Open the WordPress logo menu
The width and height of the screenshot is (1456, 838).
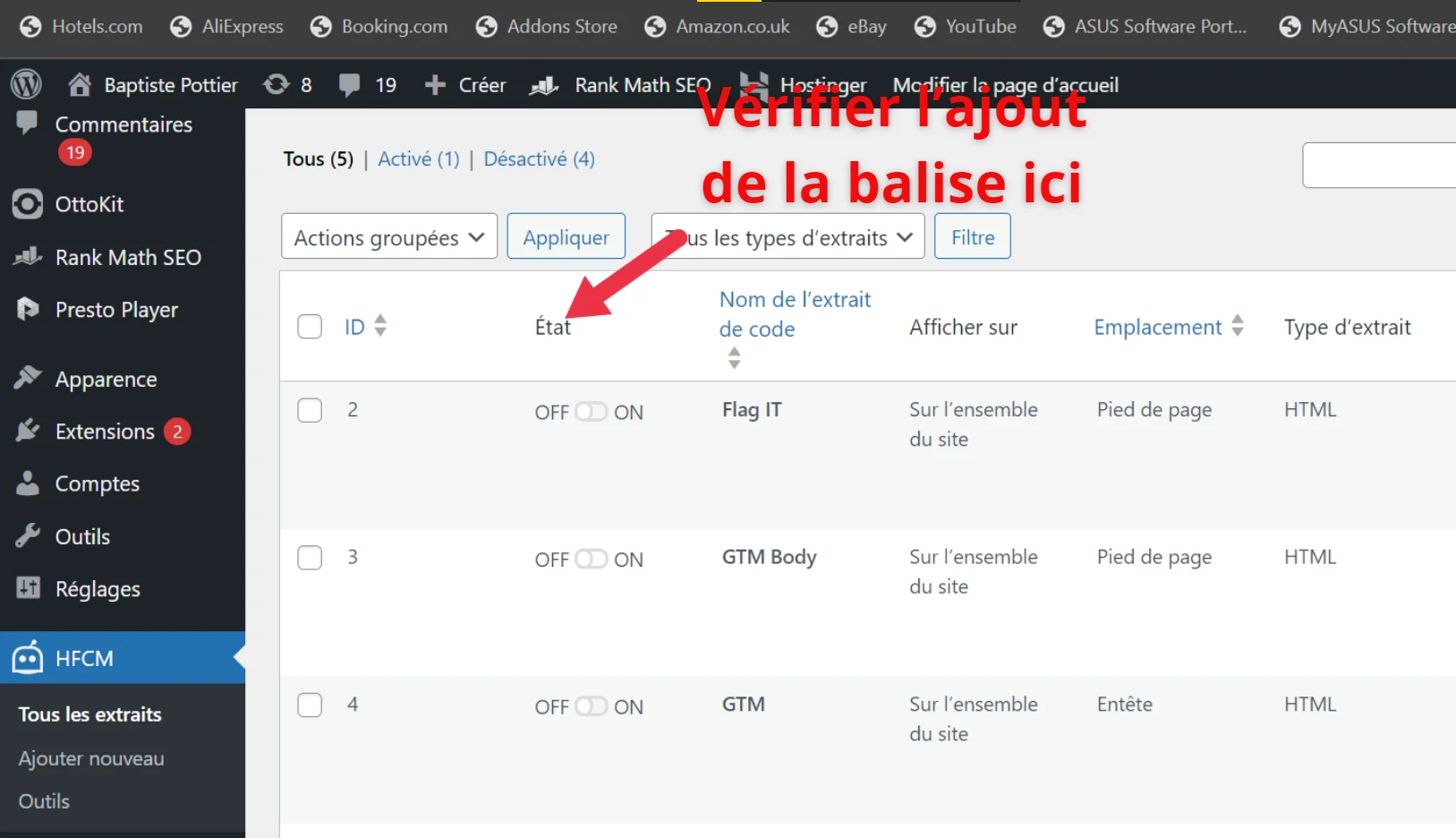pyautogui.click(x=26, y=83)
